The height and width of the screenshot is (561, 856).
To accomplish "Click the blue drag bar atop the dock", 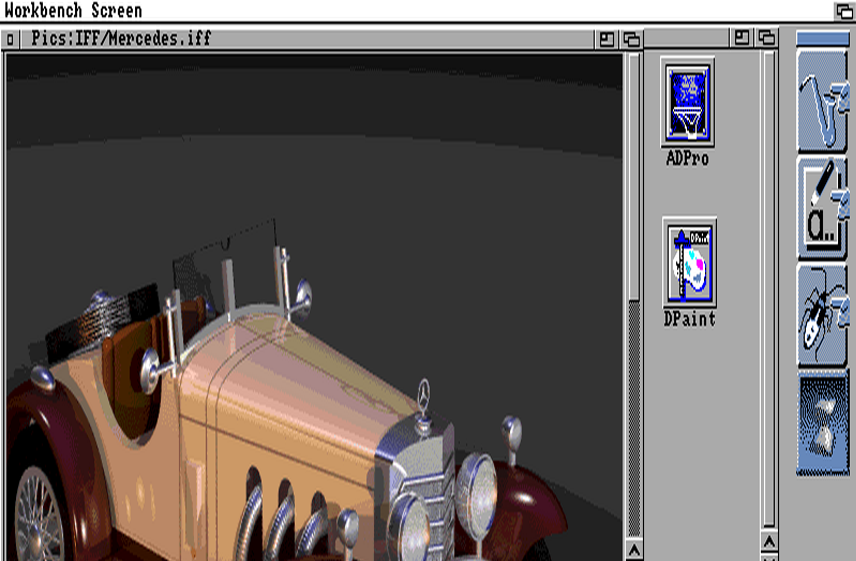I will tap(822, 39).
